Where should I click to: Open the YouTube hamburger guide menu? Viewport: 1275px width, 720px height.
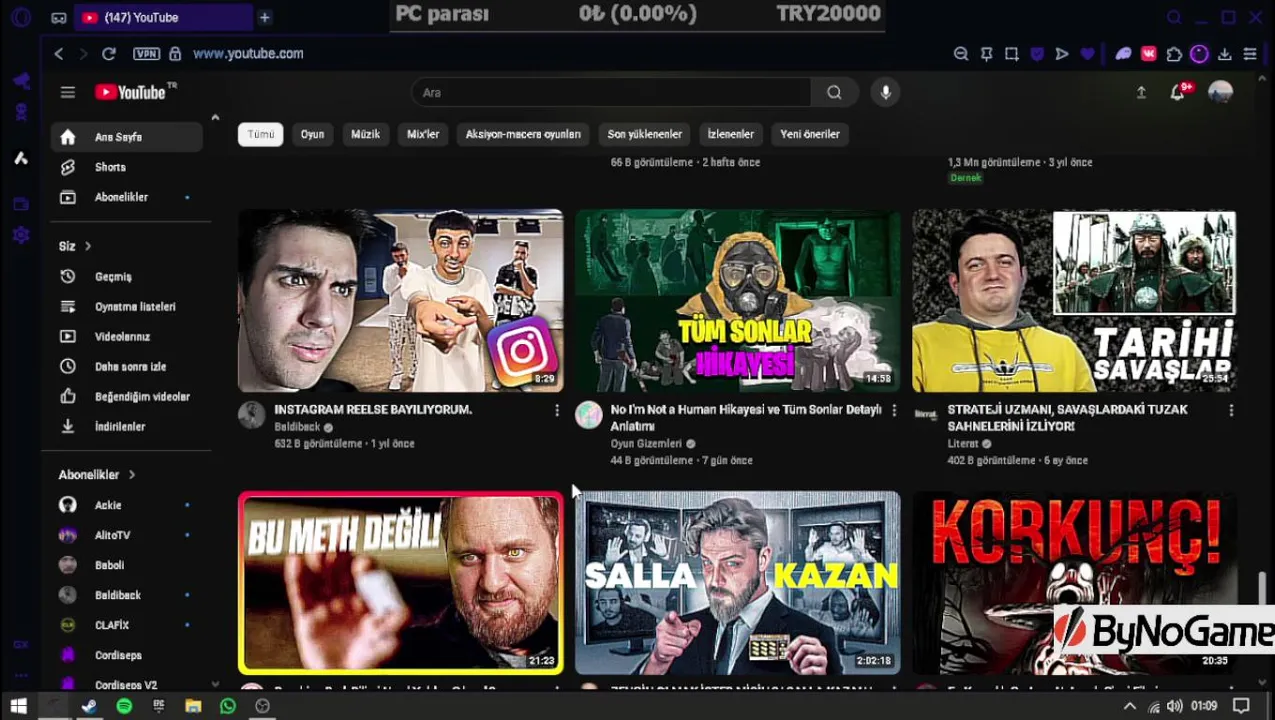tap(68, 92)
